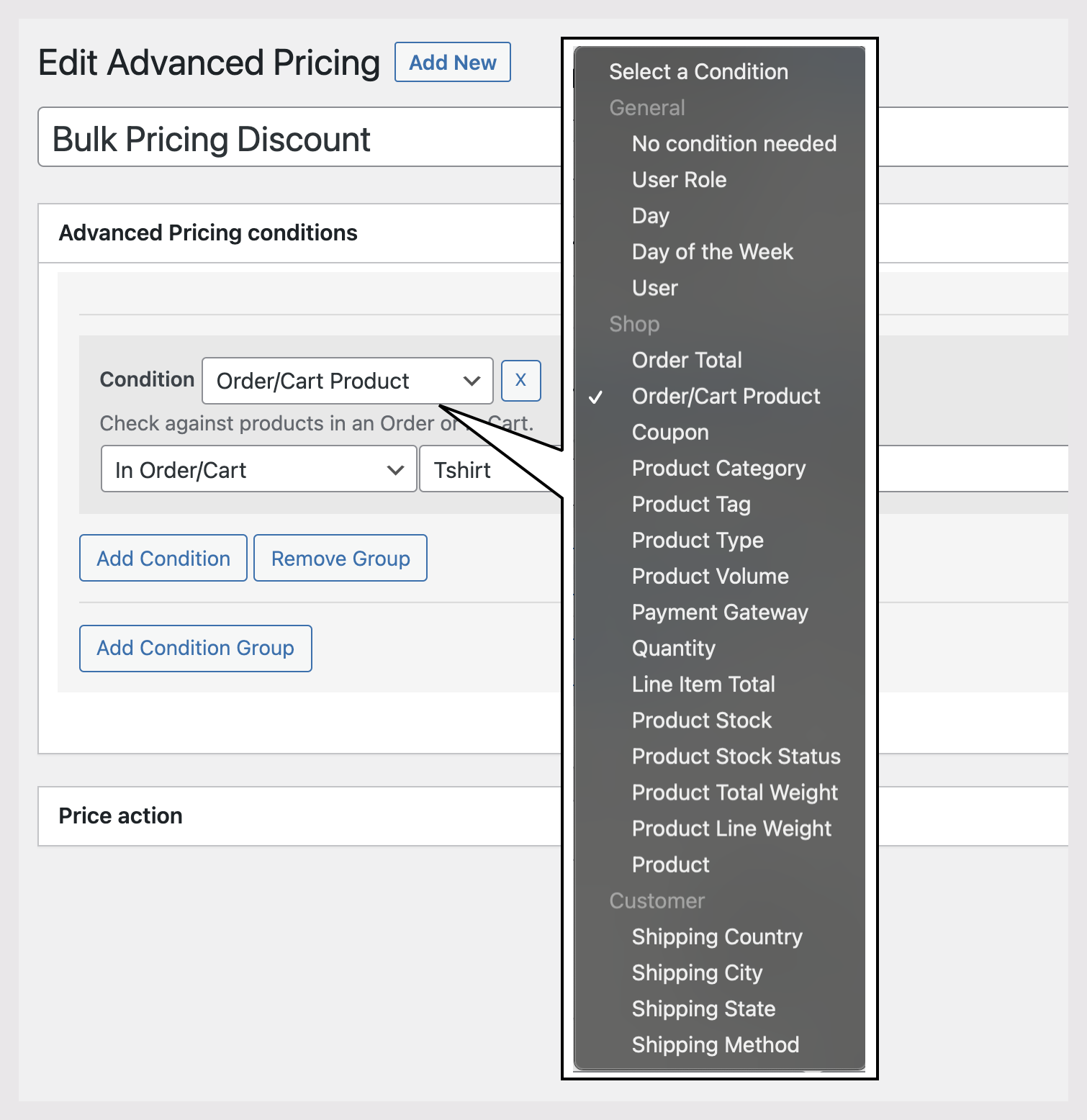Choose the Payment Gateway option
This screenshot has height=1120, width=1087.
click(x=719, y=612)
